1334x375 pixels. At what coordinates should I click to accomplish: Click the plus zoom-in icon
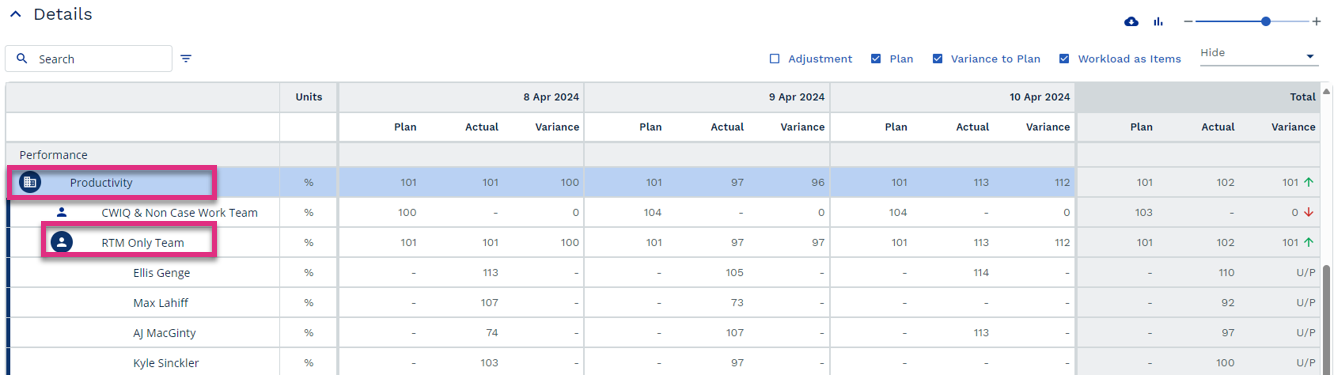coord(1316,21)
